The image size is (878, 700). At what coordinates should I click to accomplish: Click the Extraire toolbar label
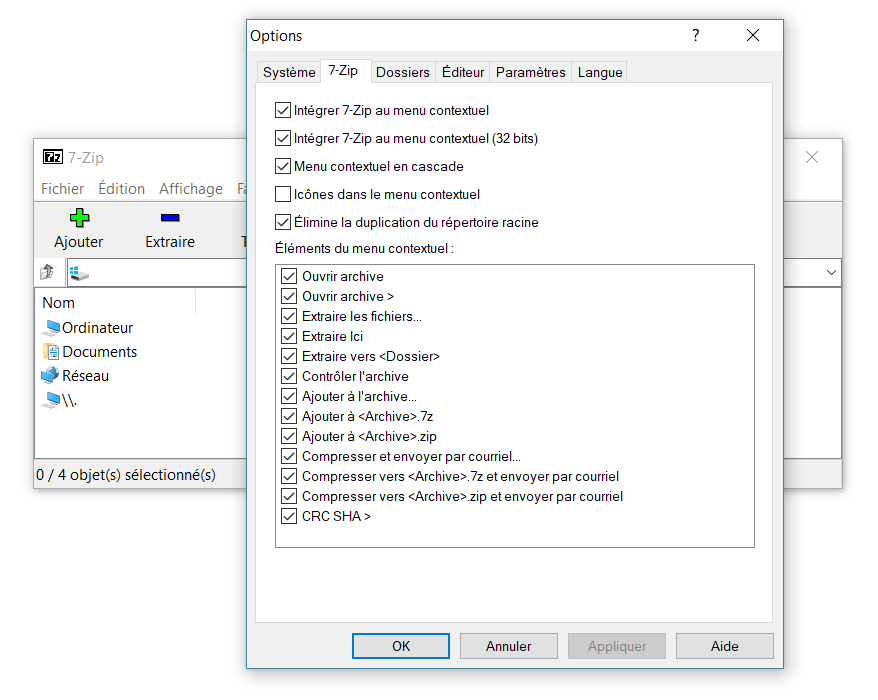click(170, 242)
